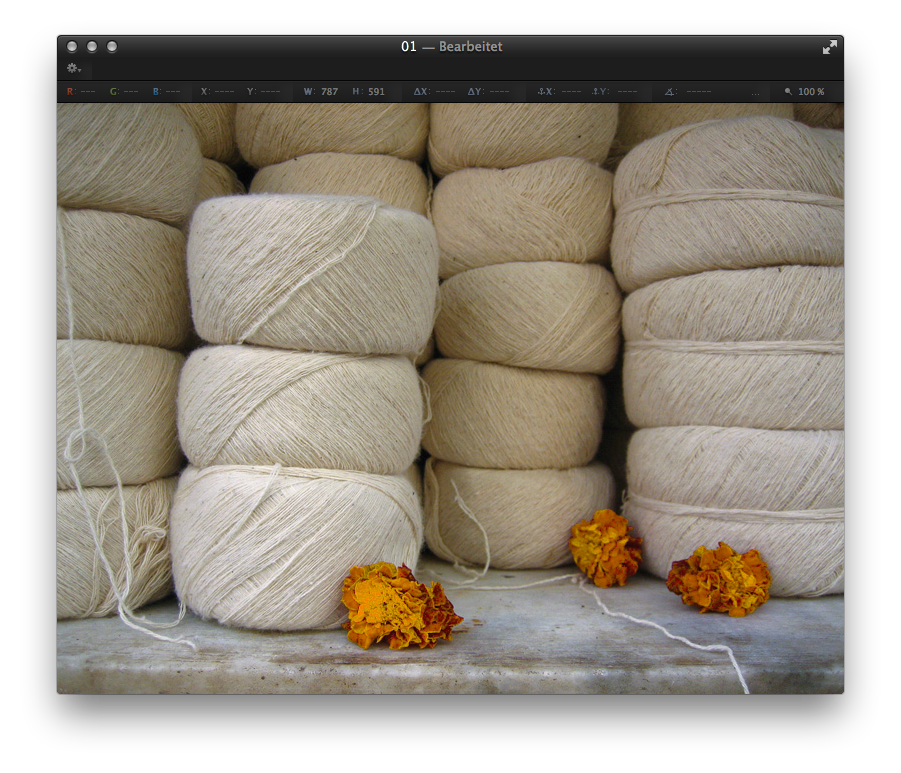The image size is (901, 773).
Task: Click the green G color value
Action: coord(124,92)
